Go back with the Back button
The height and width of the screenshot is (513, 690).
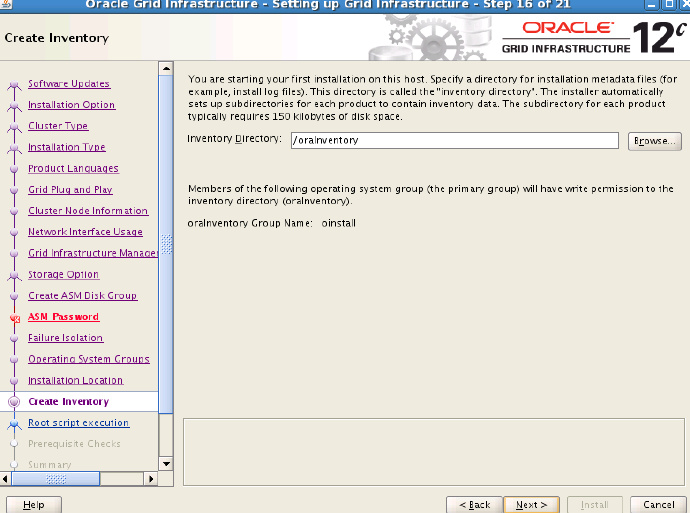[474, 505]
